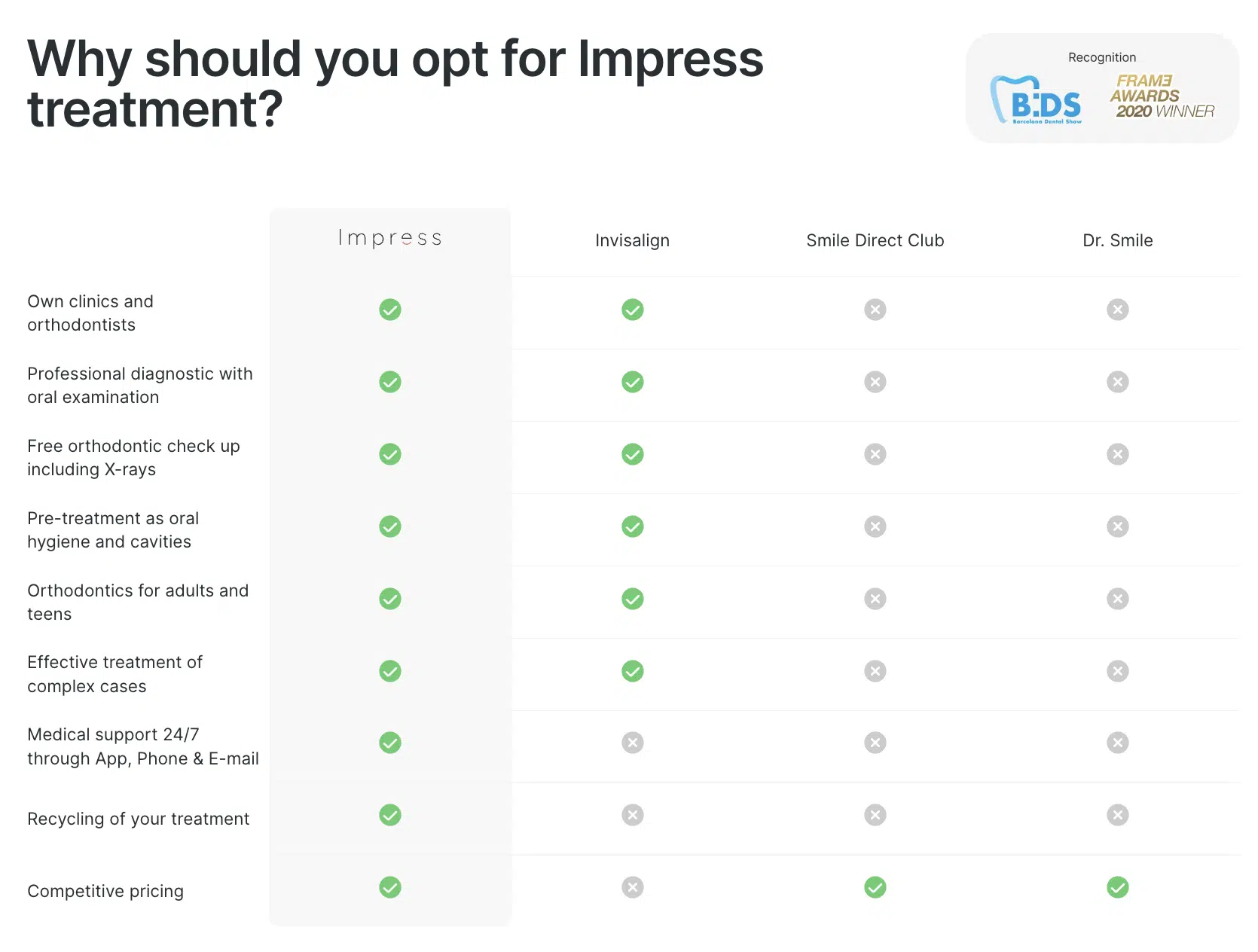Screen dimensions: 1258x952
Task: Click Invisalign checkmark for Free orthodontic check up
Action: (633, 454)
